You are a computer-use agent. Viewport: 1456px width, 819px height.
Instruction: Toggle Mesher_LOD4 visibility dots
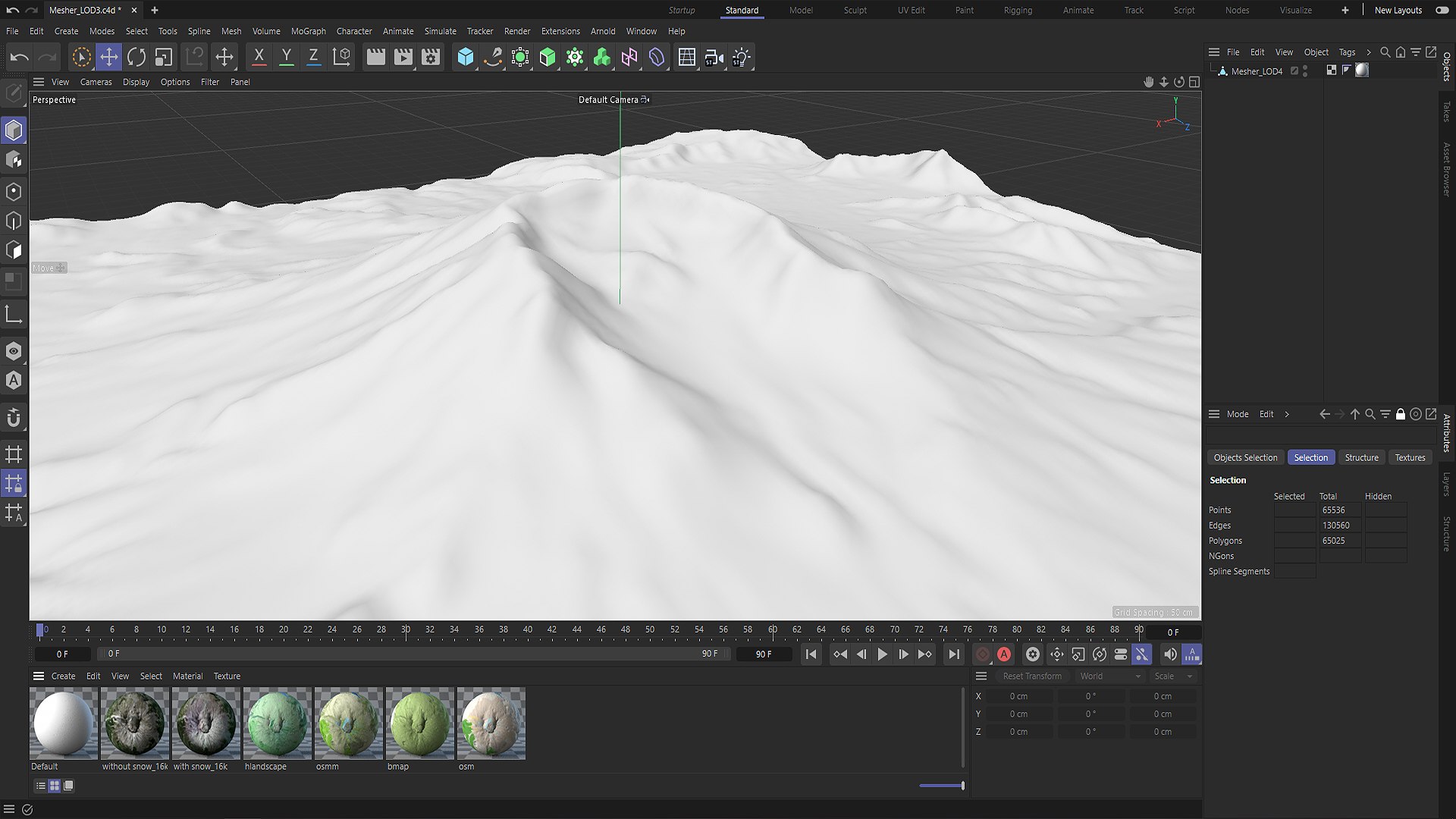[1305, 71]
